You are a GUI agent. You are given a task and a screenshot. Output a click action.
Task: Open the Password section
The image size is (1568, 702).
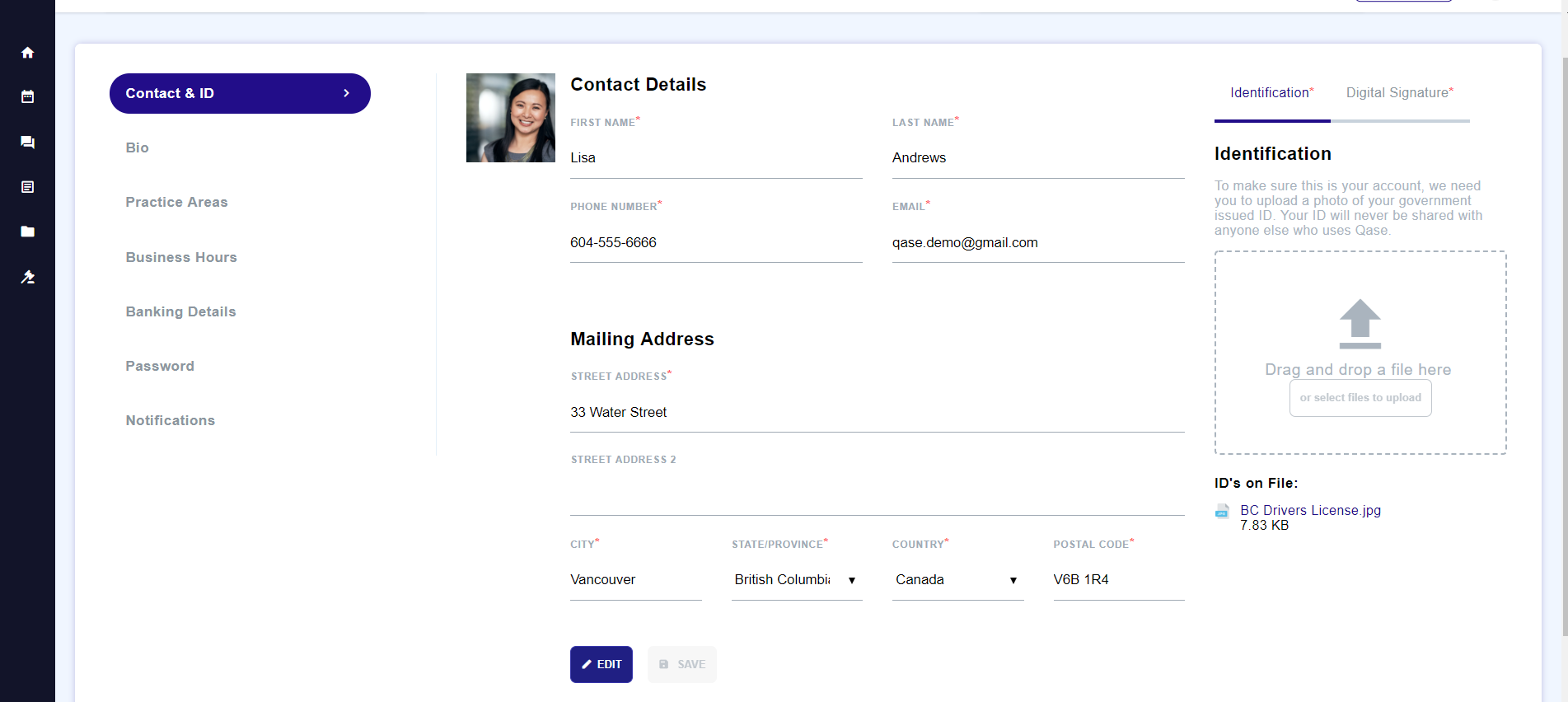click(160, 366)
